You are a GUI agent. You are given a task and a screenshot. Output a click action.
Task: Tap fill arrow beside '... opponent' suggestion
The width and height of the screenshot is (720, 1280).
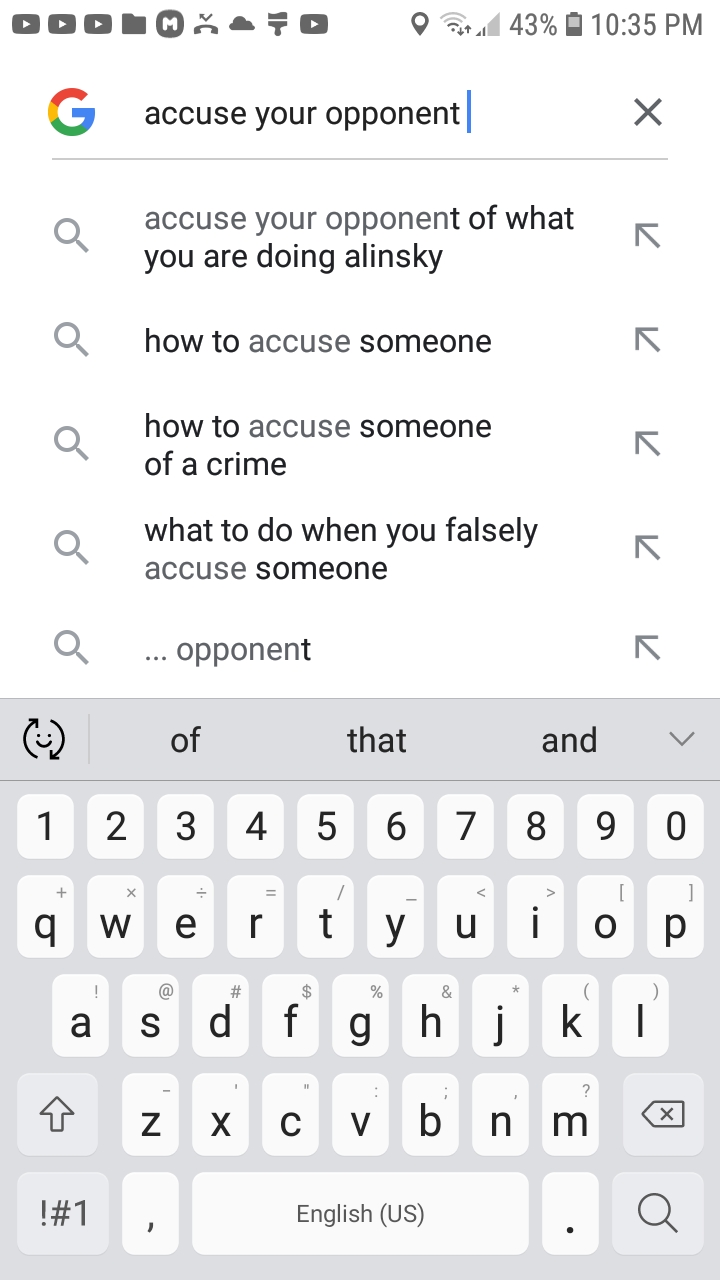tap(648, 648)
